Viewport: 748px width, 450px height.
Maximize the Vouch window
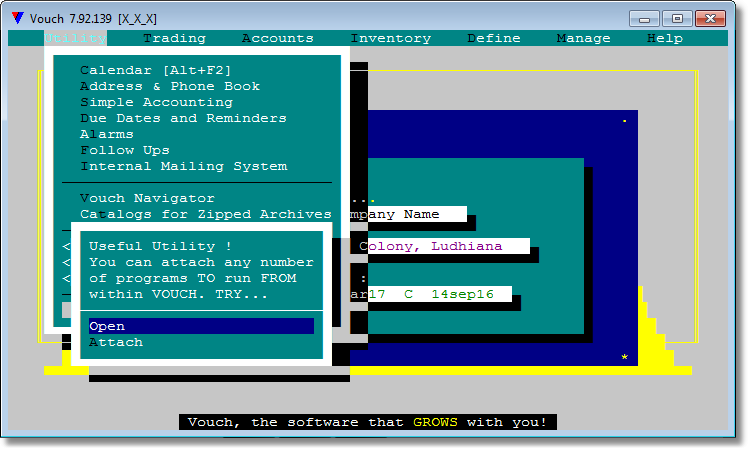(677, 19)
